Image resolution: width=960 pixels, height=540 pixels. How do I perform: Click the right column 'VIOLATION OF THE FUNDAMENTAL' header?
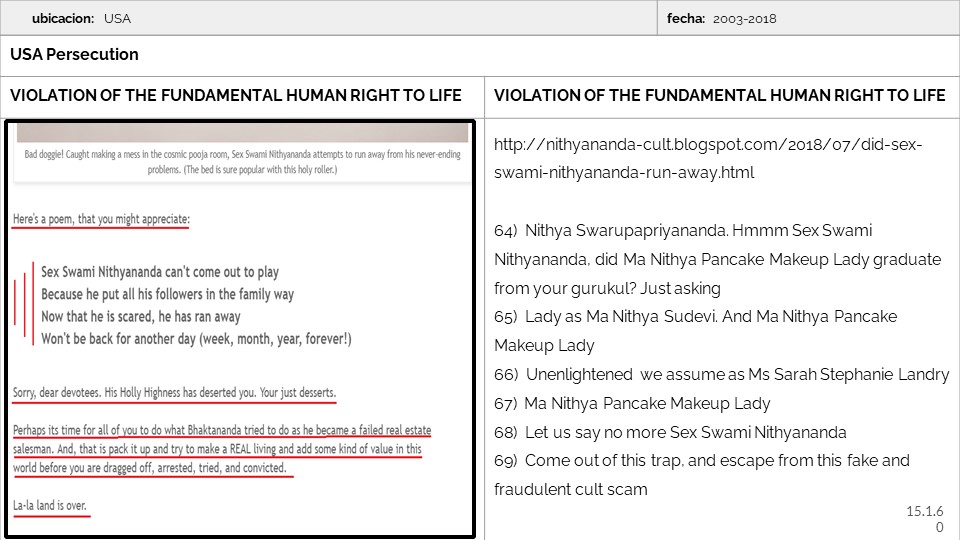(x=720, y=96)
